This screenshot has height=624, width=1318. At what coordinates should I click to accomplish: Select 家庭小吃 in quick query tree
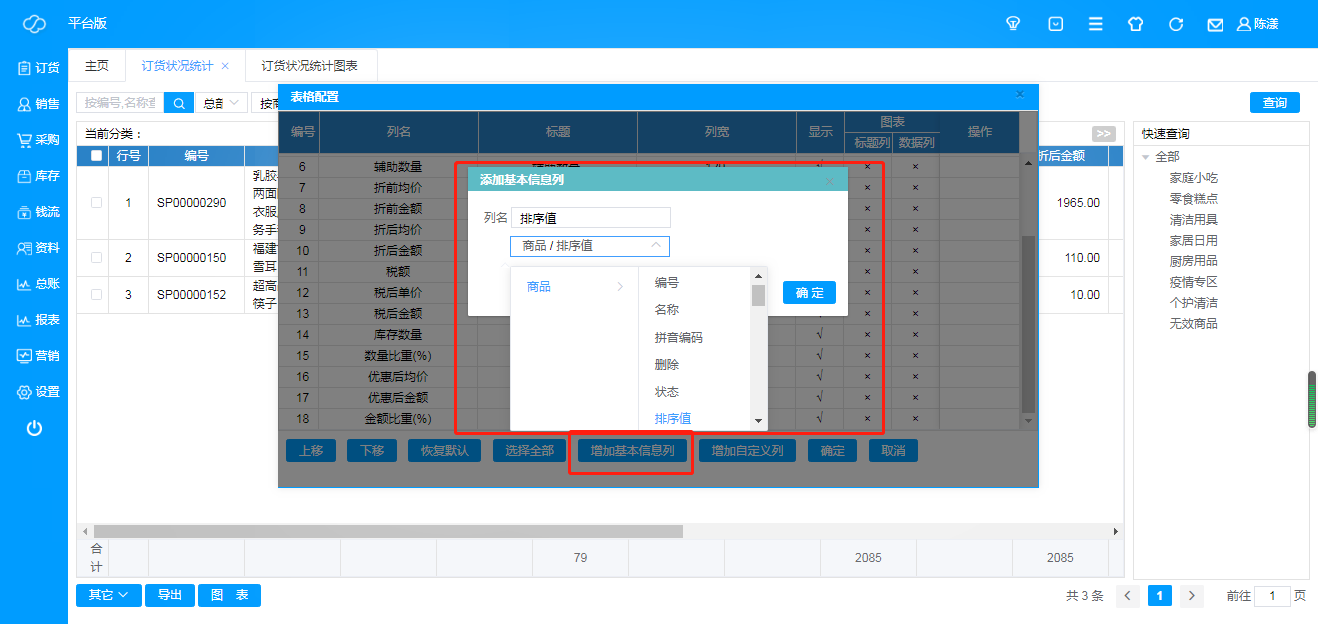pyautogui.click(x=1194, y=178)
